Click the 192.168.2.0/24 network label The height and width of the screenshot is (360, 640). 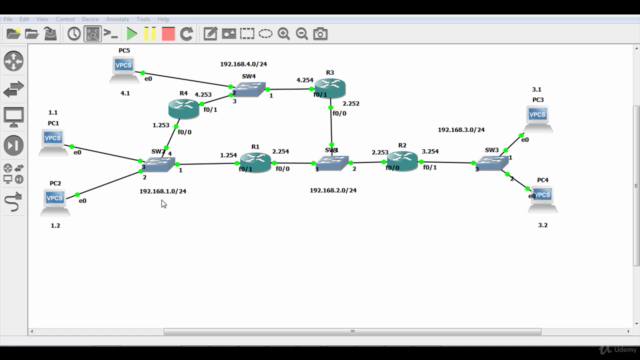pyautogui.click(x=333, y=190)
